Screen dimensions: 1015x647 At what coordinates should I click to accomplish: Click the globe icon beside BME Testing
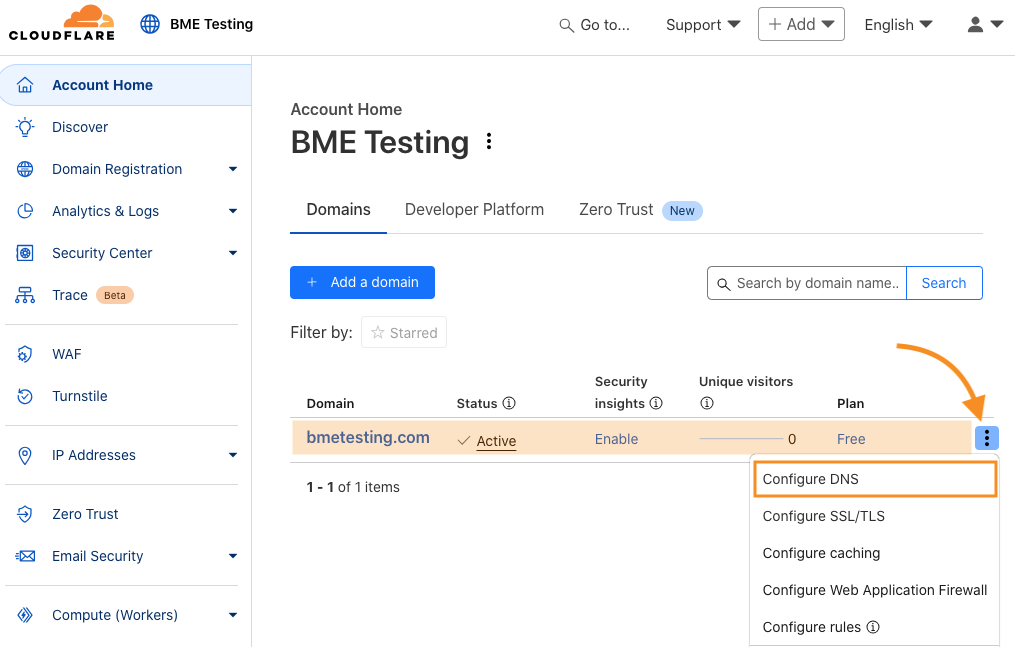[150, 24]
